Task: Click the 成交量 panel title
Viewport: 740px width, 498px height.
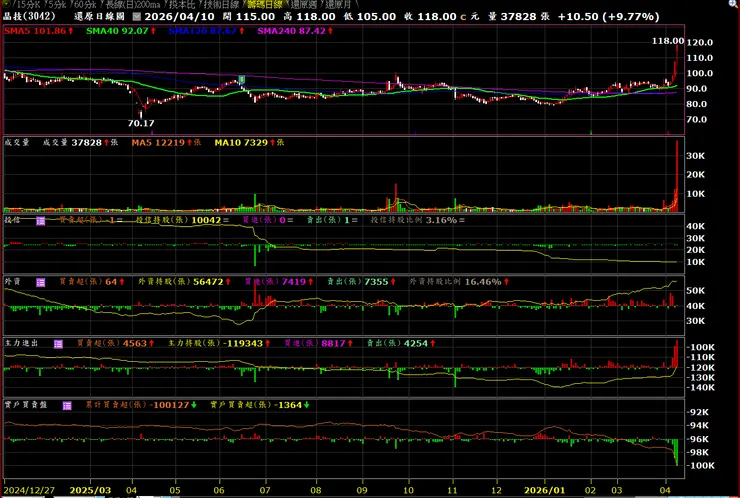Action: pyautogui.click(x=17, y=143)
